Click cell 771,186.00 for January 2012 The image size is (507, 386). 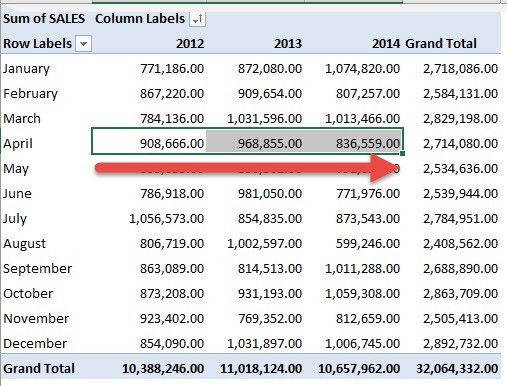172,69
